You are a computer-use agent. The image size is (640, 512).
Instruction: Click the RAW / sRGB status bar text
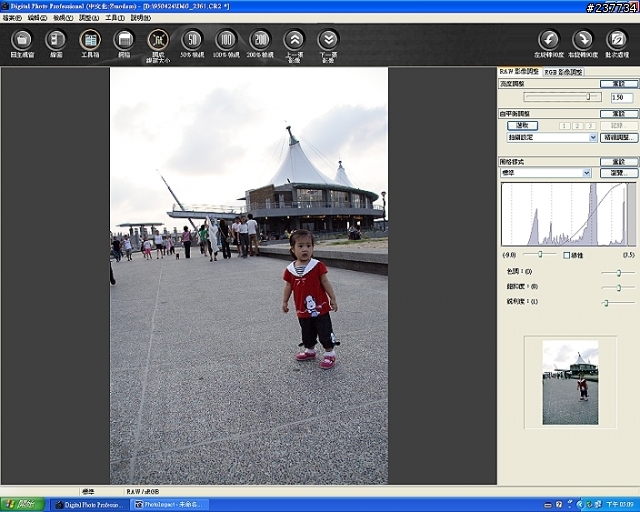(x=142, y=492)
